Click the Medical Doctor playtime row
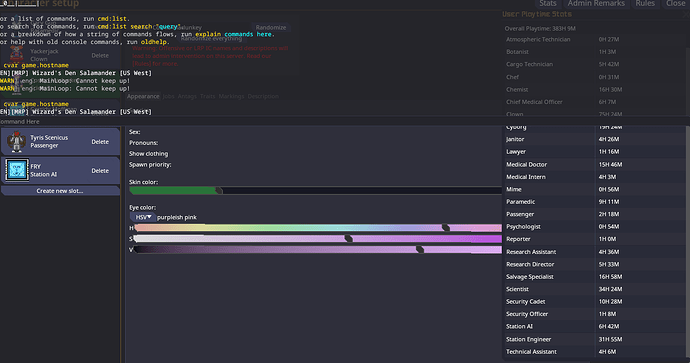 pos(594,164)
